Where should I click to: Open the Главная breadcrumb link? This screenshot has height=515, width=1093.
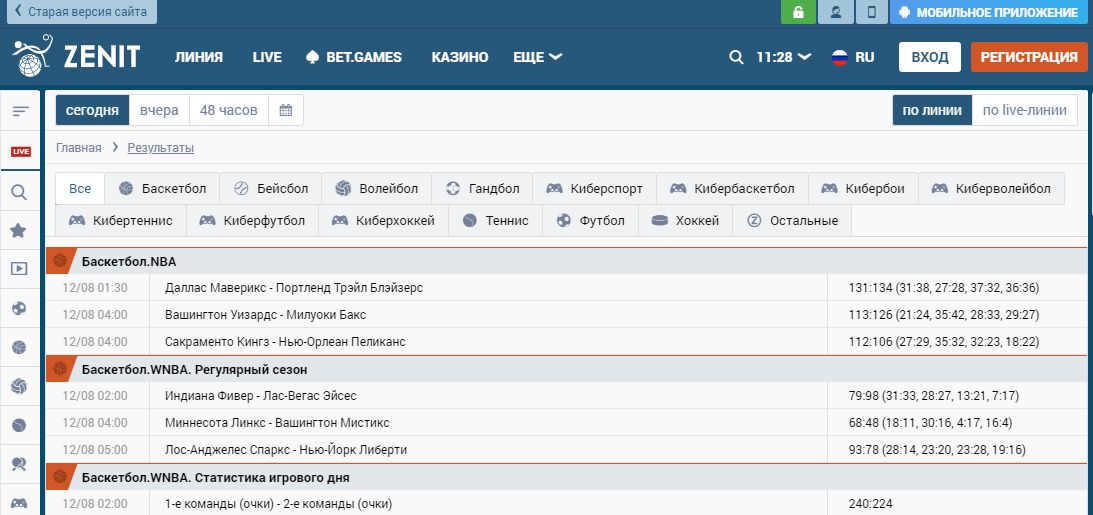pos(79,148)
